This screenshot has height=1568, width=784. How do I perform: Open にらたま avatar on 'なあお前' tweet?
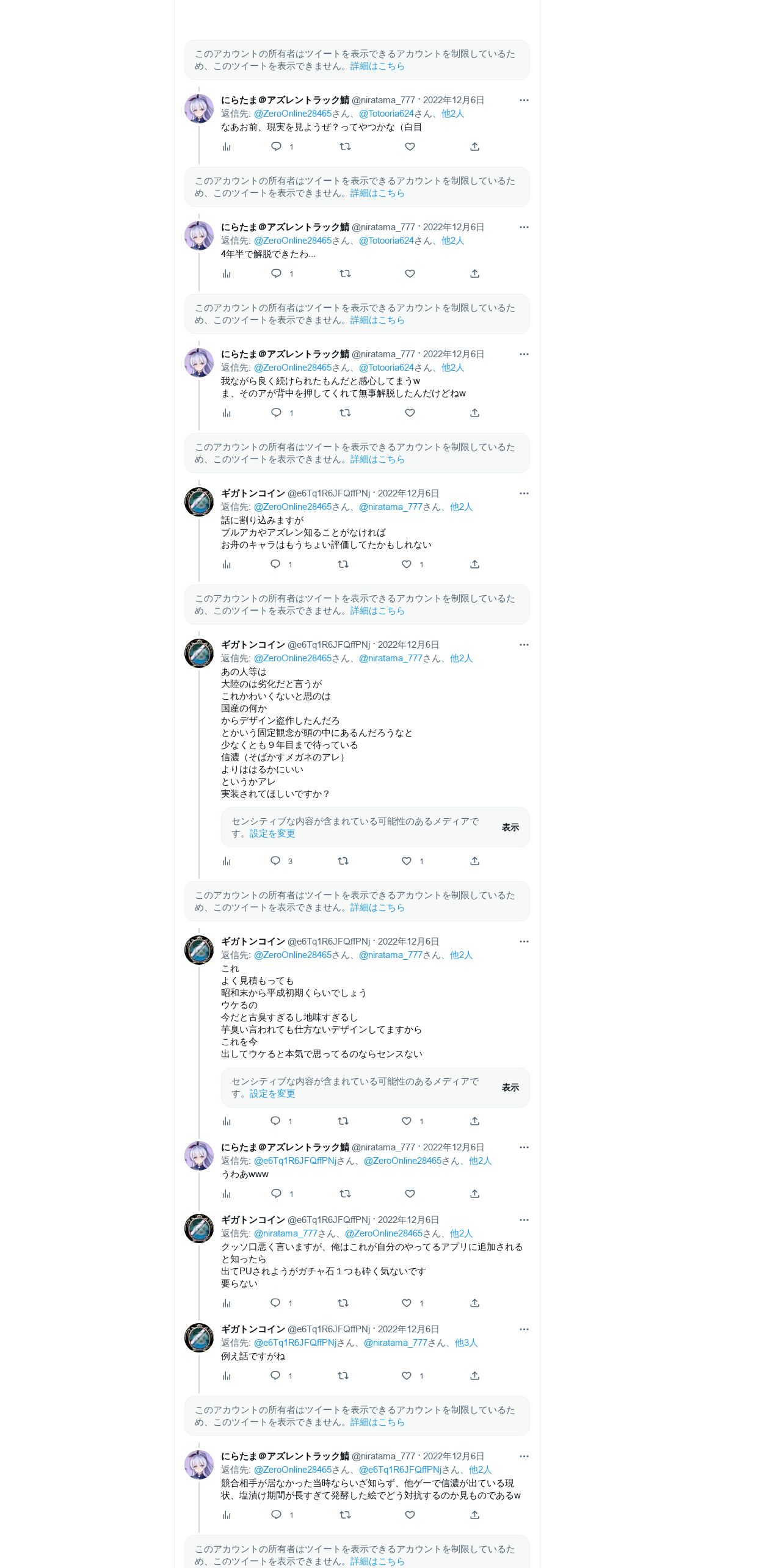199,109
